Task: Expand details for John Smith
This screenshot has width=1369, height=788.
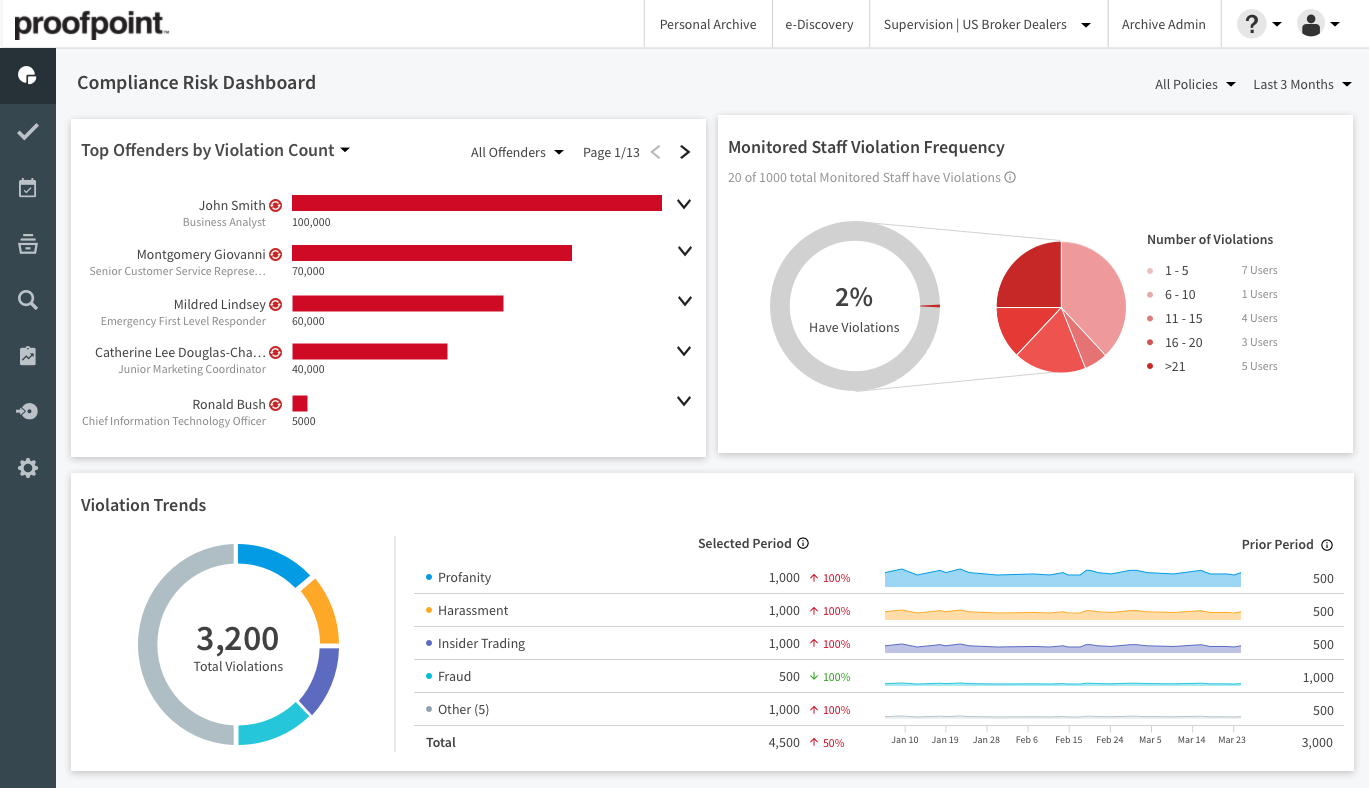Action: 684,203
